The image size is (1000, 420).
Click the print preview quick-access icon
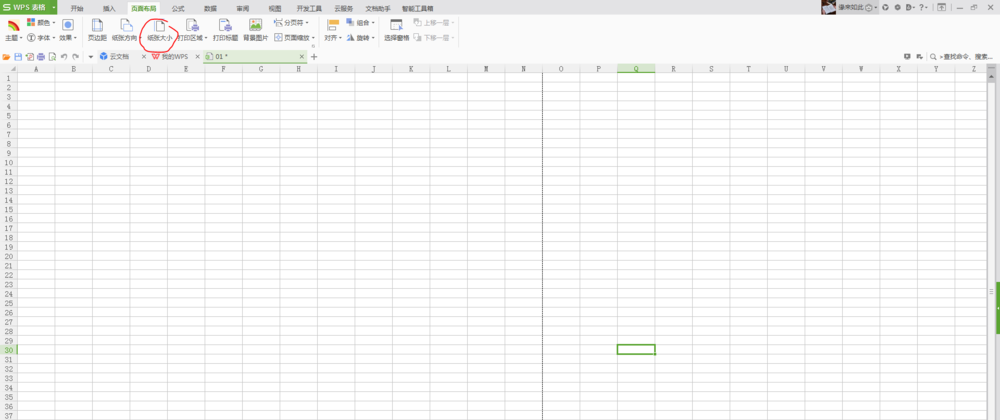[x=52, y=57]
